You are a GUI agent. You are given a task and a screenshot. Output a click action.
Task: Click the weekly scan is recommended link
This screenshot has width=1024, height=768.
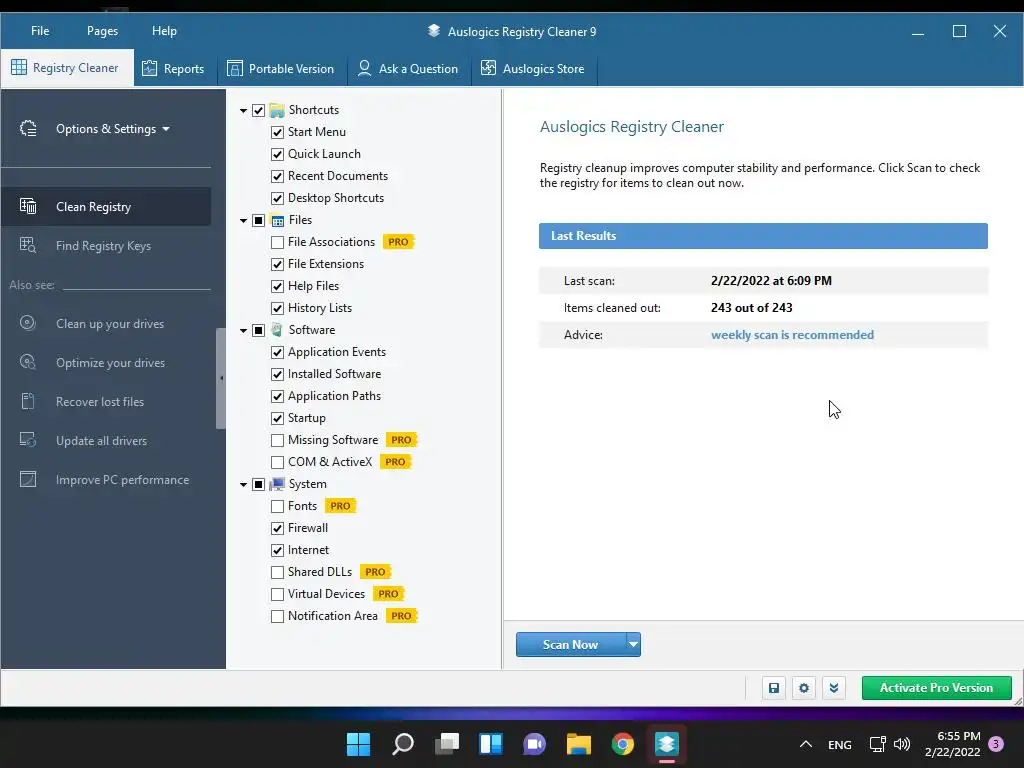(x=792, y=334)
